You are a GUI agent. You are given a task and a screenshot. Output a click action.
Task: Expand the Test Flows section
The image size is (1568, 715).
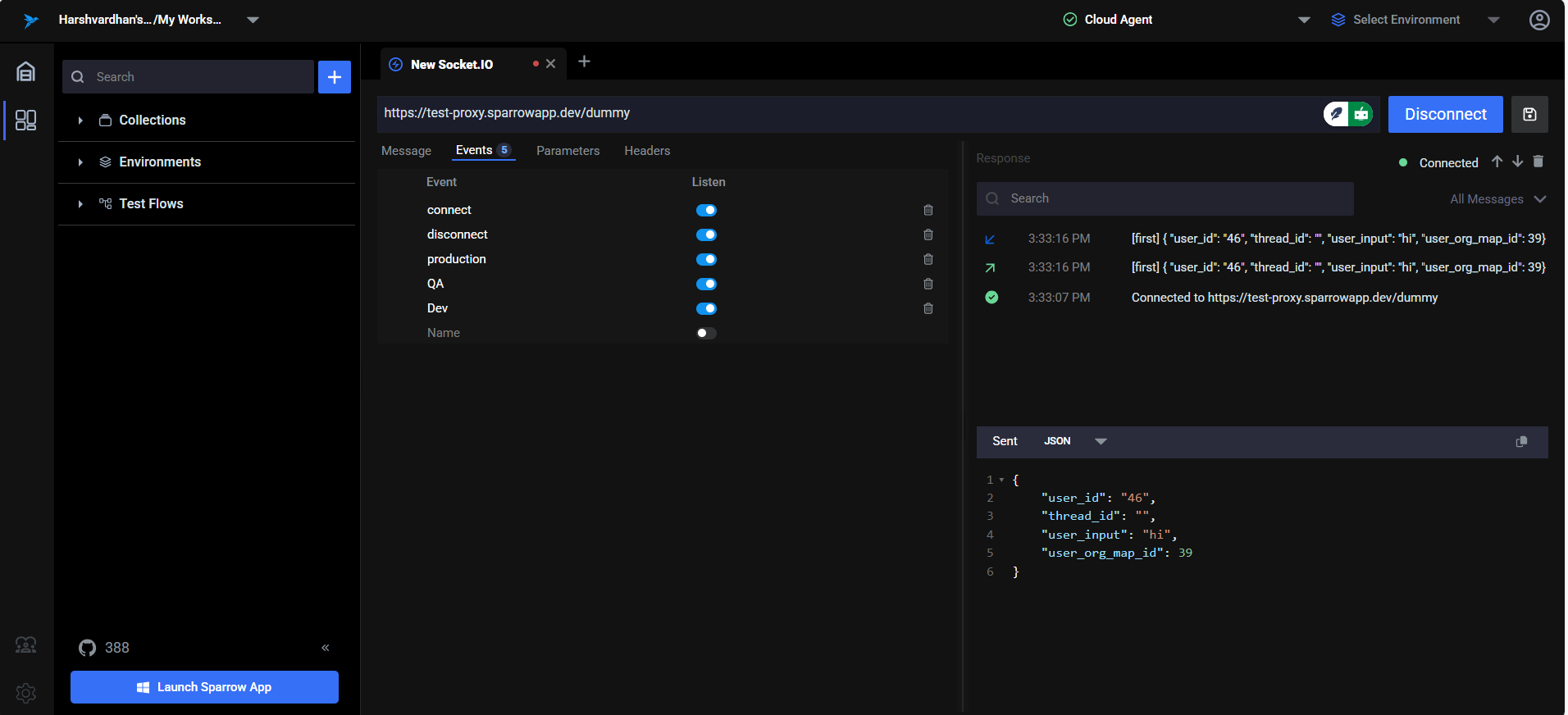80,204
